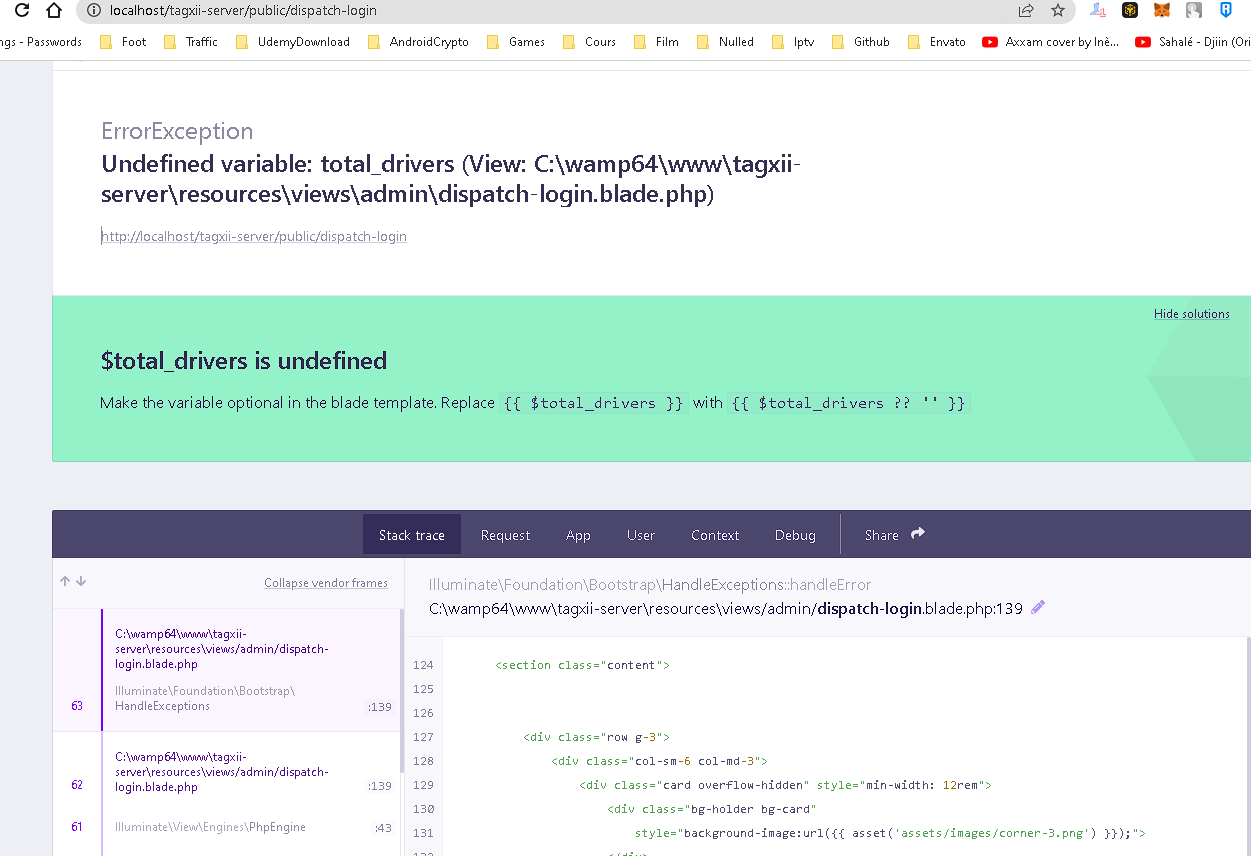
Task: Open the Traffic bookmarks folder
Action: point(189,42)
